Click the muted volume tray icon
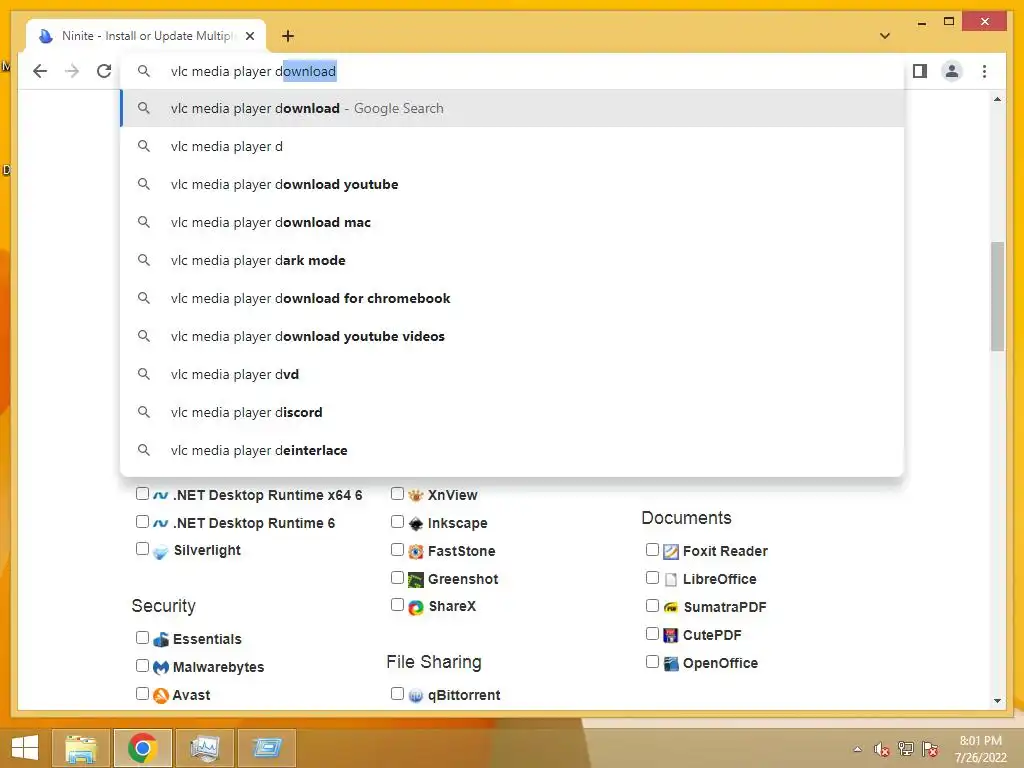The image size is (1024, 768). 882,749
